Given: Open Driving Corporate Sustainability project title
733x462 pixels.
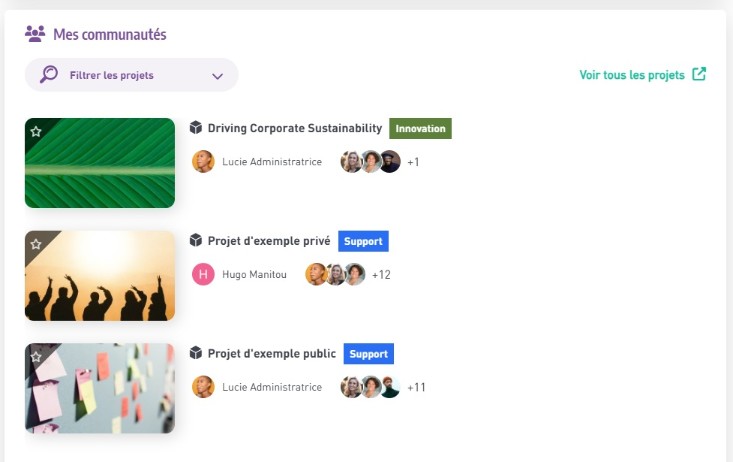Looking at the screenshot, I should [x=294, y=128].
